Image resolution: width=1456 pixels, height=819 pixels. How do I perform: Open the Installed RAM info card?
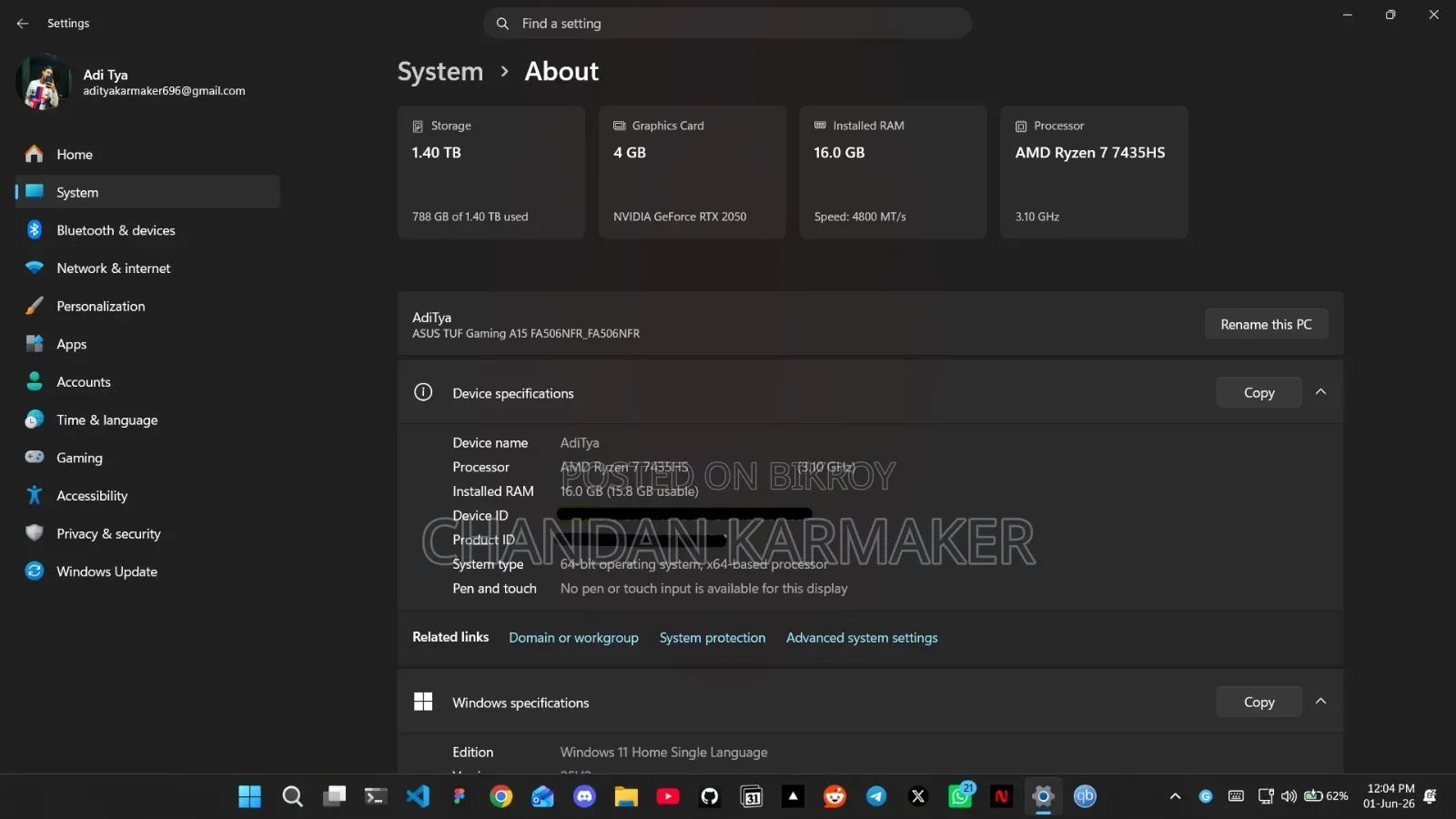(x=893, y=172)
